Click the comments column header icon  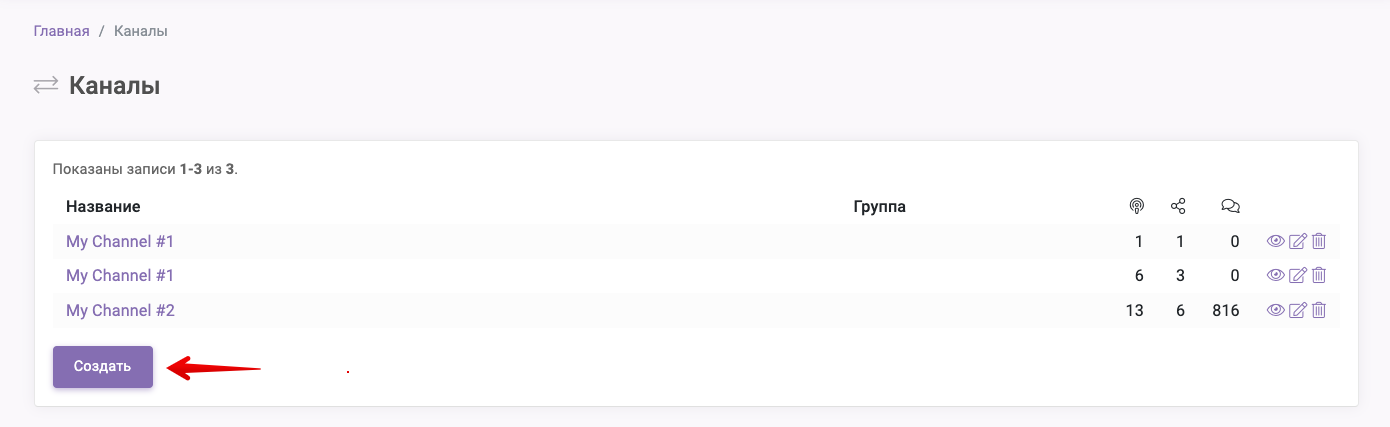(x=1230, y=206)
